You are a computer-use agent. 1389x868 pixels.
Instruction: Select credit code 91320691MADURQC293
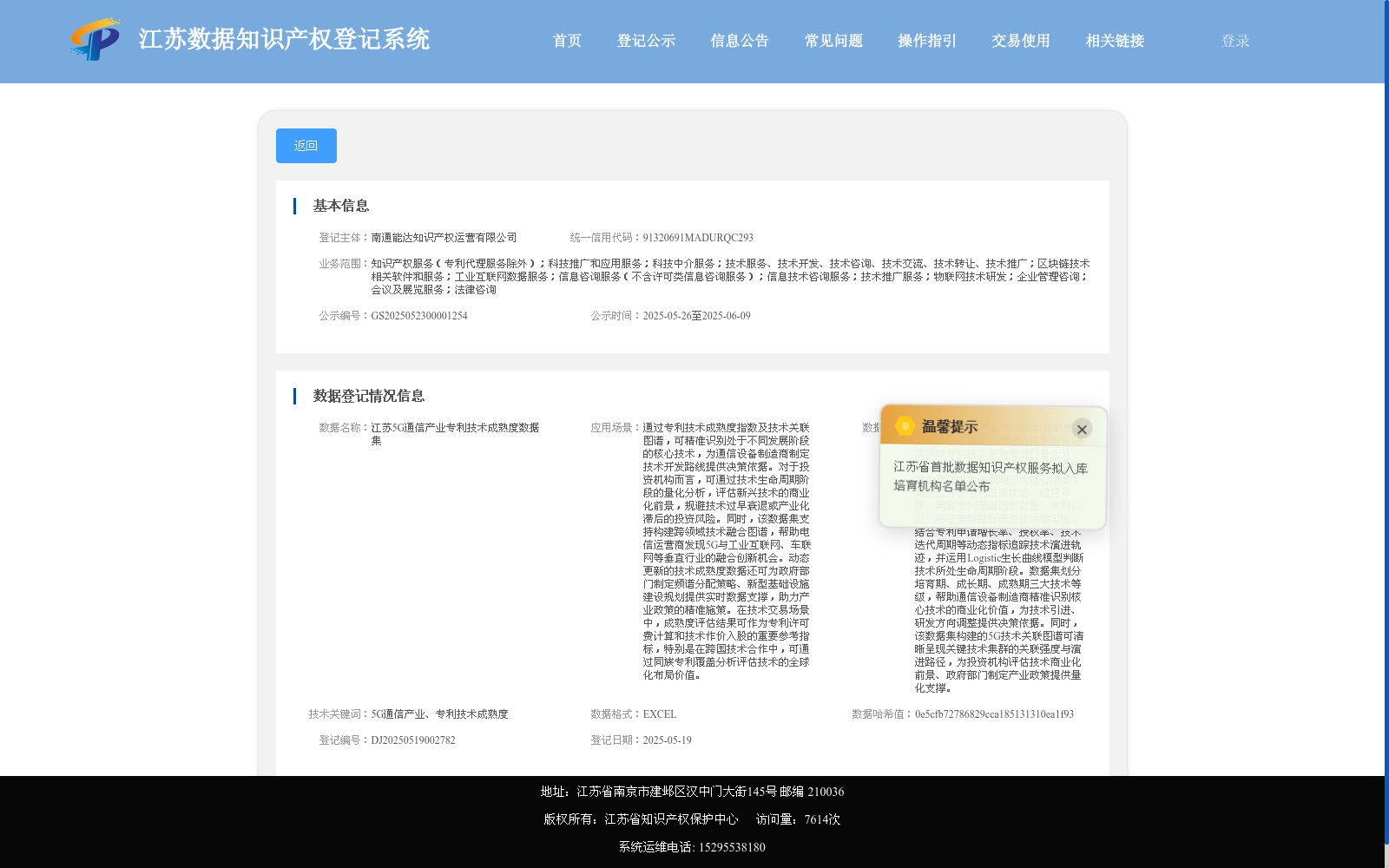pyautogui.click(x=698, y=238)
